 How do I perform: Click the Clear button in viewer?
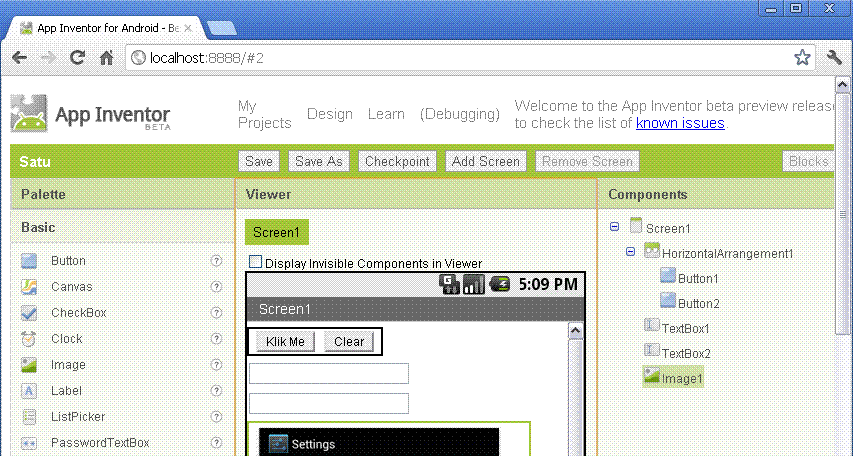coord(349,342)
